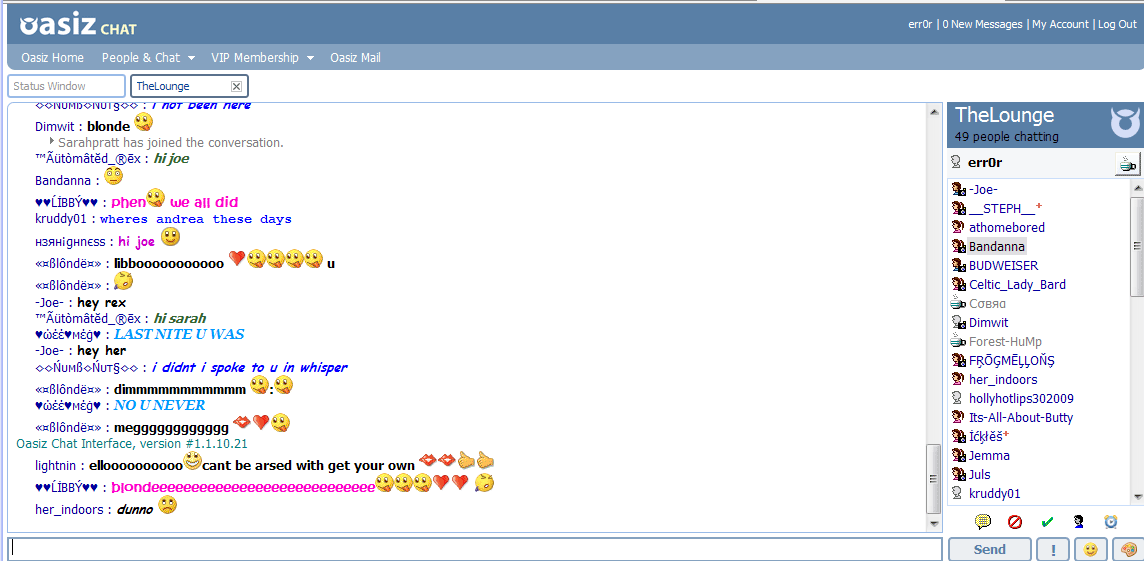Click the 49 people chatting label
Viewport: 1144px width, 561px height.
coord(1006,136)
